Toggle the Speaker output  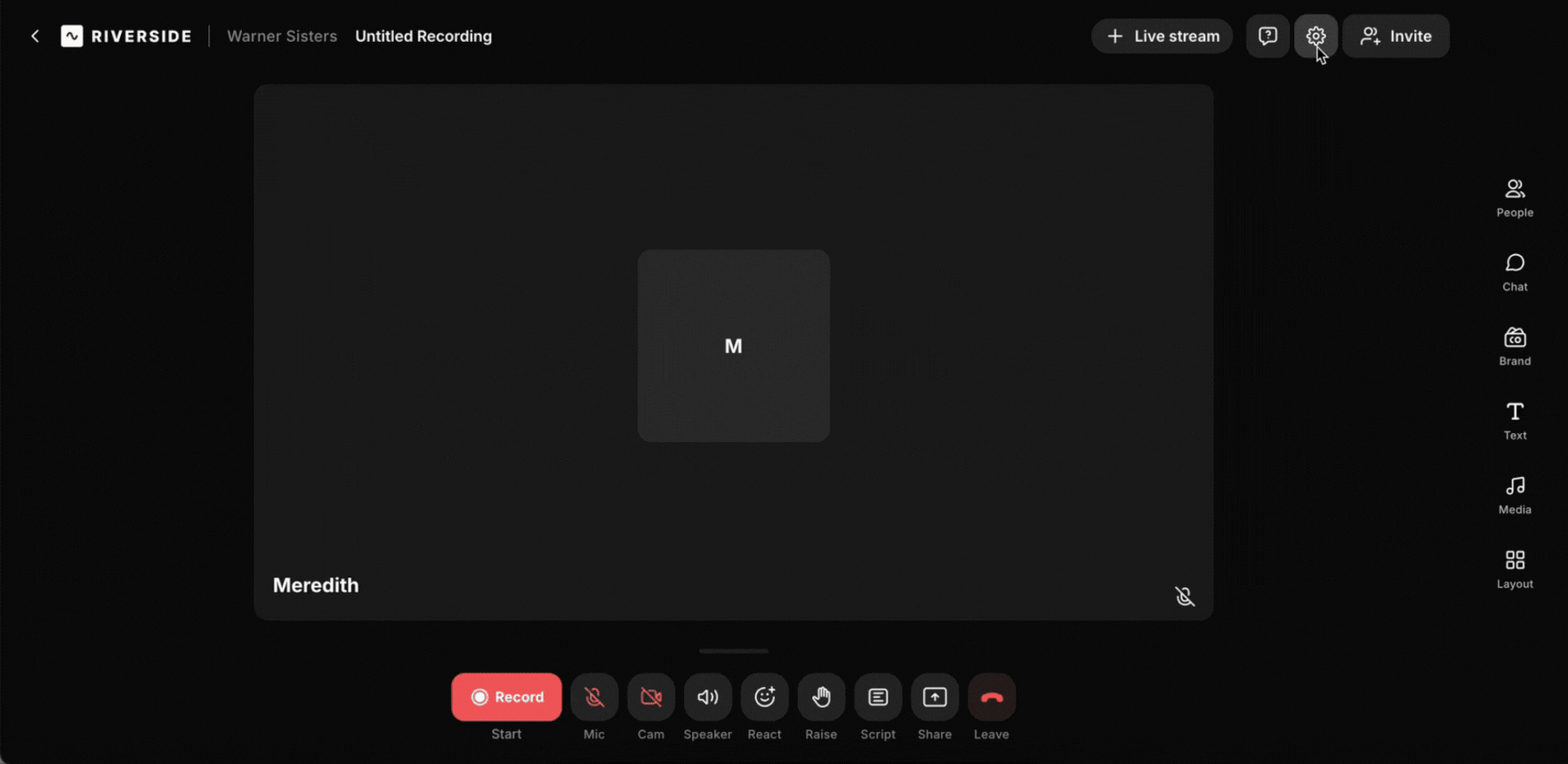click(x=708, y=697)
